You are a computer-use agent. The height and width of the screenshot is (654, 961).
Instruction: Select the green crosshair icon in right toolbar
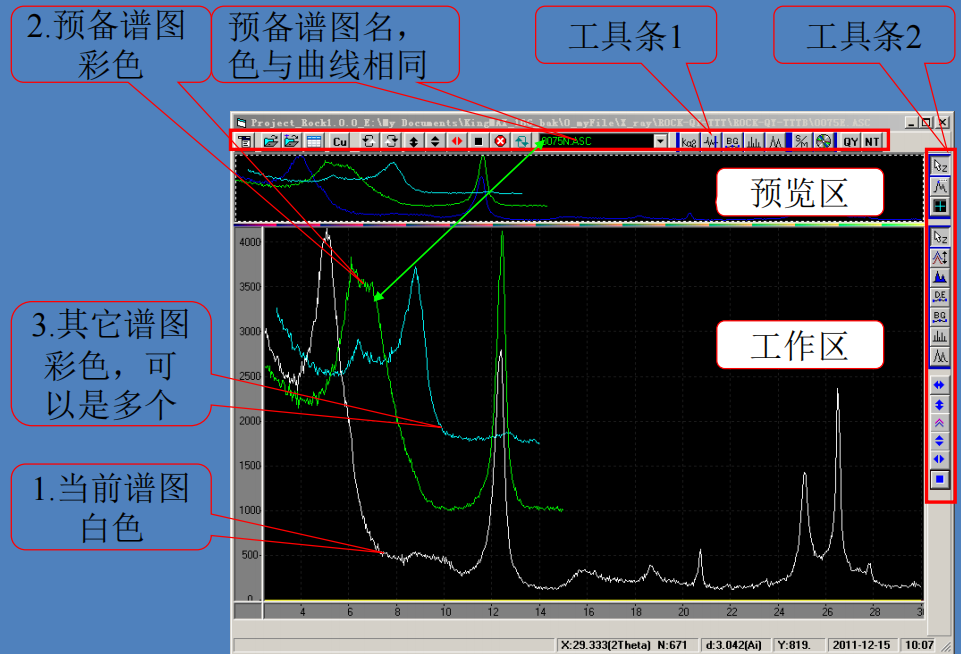pos(939,206)
